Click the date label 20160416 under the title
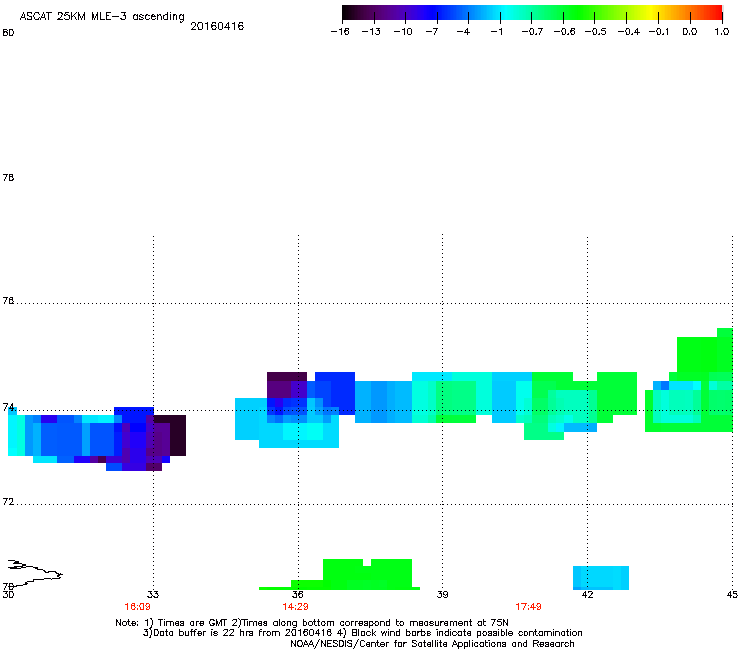This screenshot has height=650, width=740. pyautogui.click(x=217, y=26)
